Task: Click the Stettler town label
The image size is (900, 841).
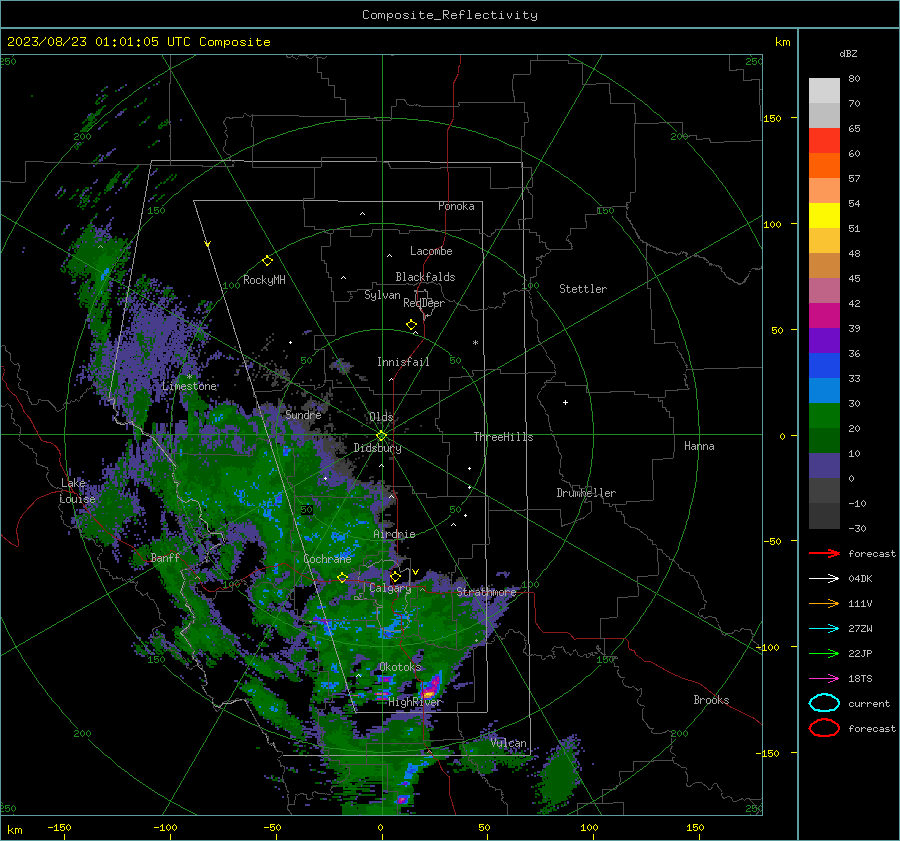Action: (x=583, y=289)
